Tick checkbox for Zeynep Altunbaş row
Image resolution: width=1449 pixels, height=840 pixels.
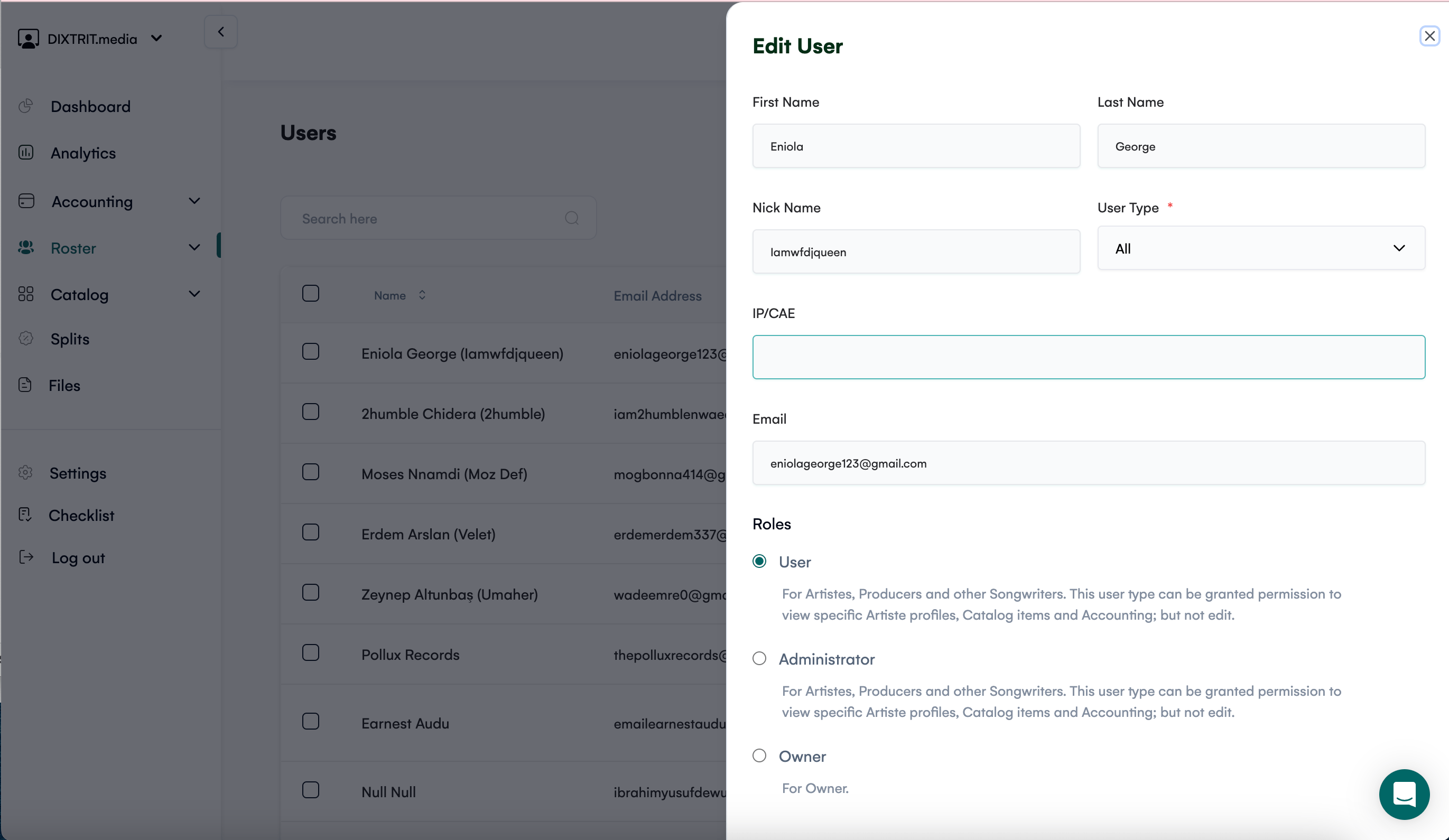pyautogui.click(x=311, y=593)
